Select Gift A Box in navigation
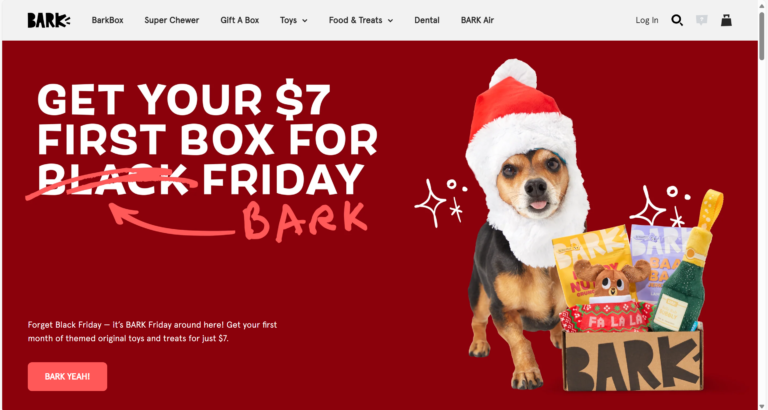Viewport: 768px width, 410px height. pyautogui.click(x=240, y=20)
